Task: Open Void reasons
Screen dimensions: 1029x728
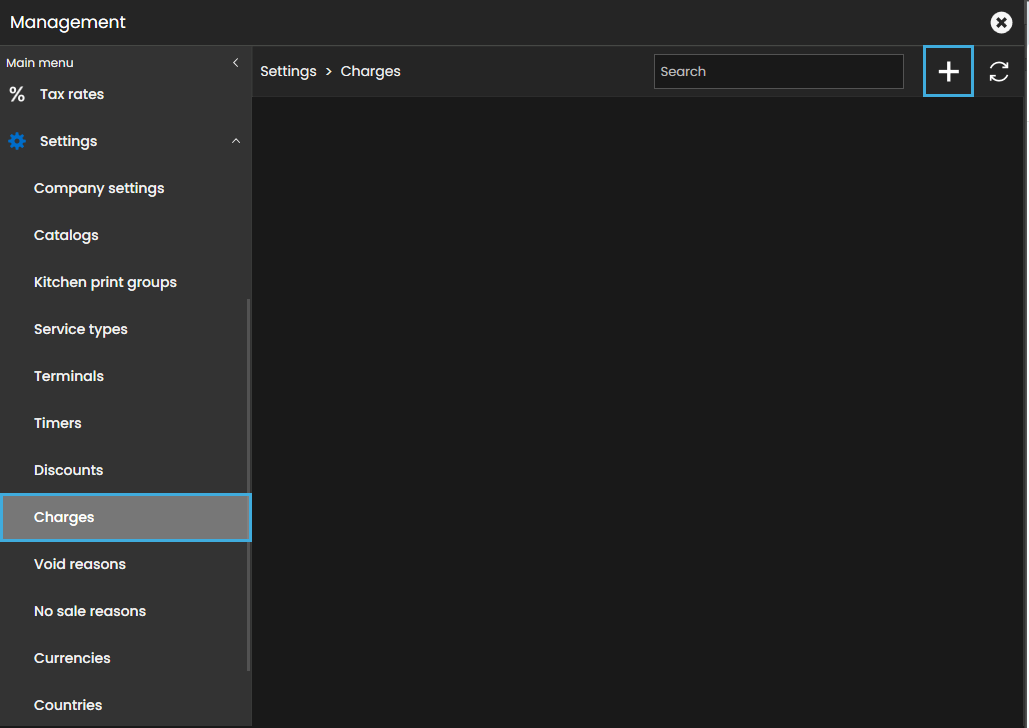Action: (80, 564)
